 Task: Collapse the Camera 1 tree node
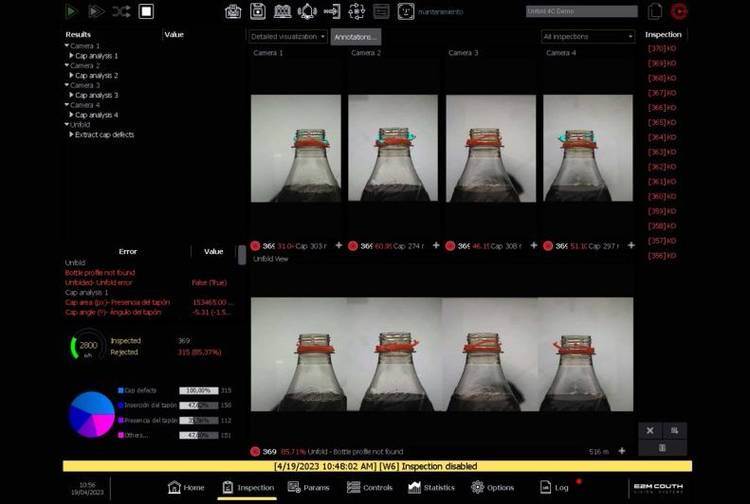(67, 46)
